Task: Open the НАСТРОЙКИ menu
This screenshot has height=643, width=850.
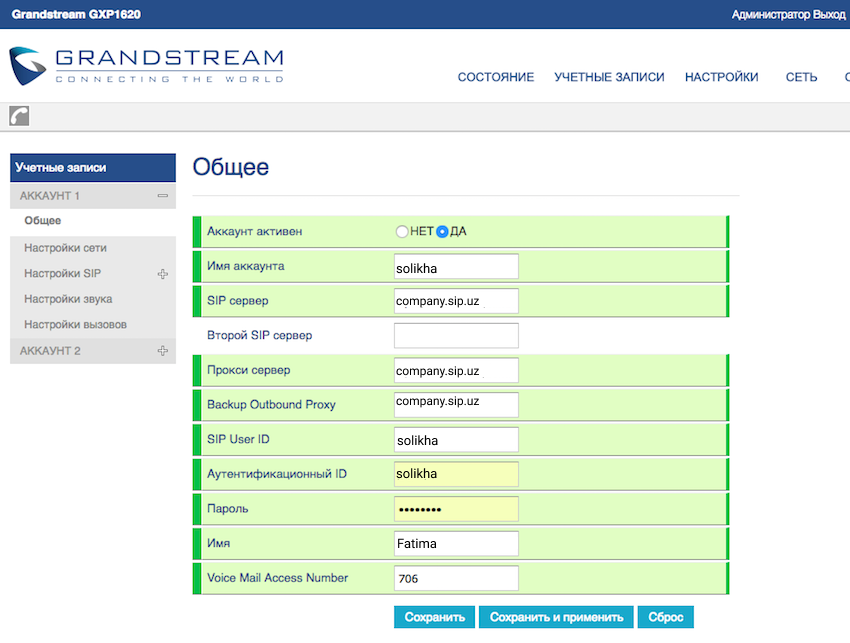Action: 721,77
